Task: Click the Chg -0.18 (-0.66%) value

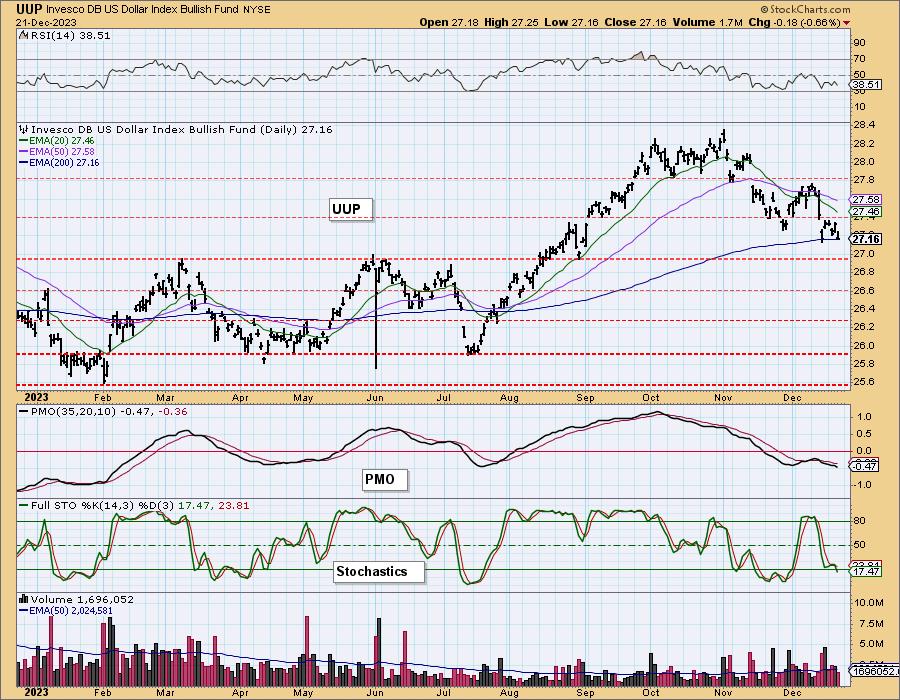Action: coord(794,22)
